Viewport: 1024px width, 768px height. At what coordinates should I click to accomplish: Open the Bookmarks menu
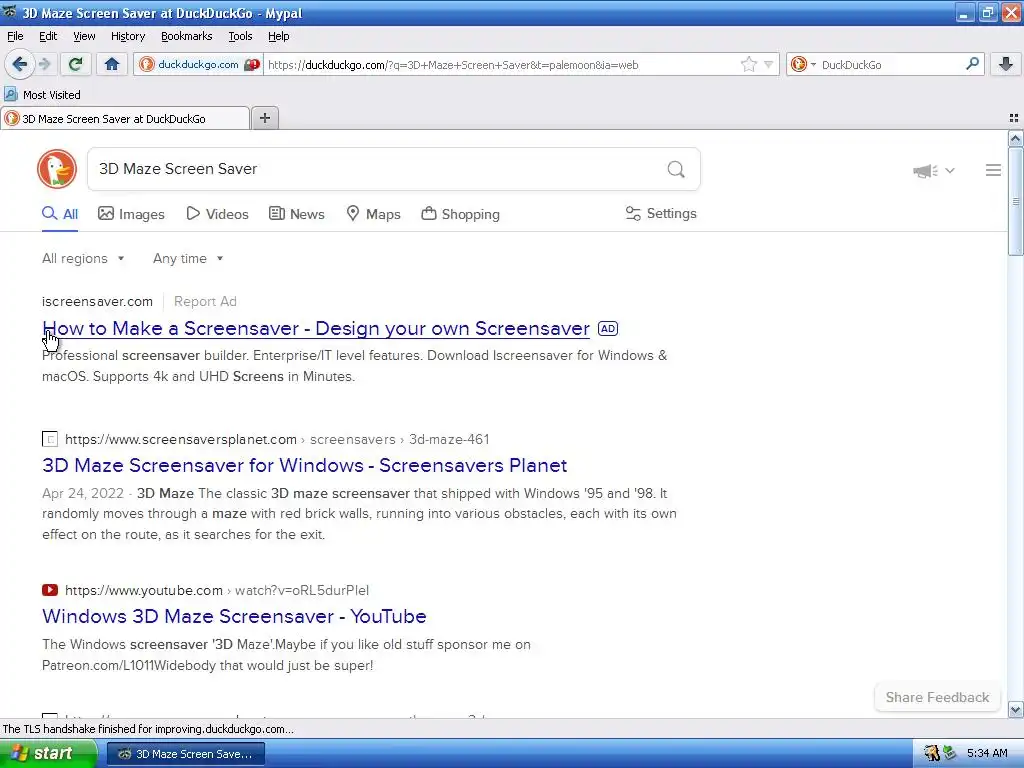187,36
